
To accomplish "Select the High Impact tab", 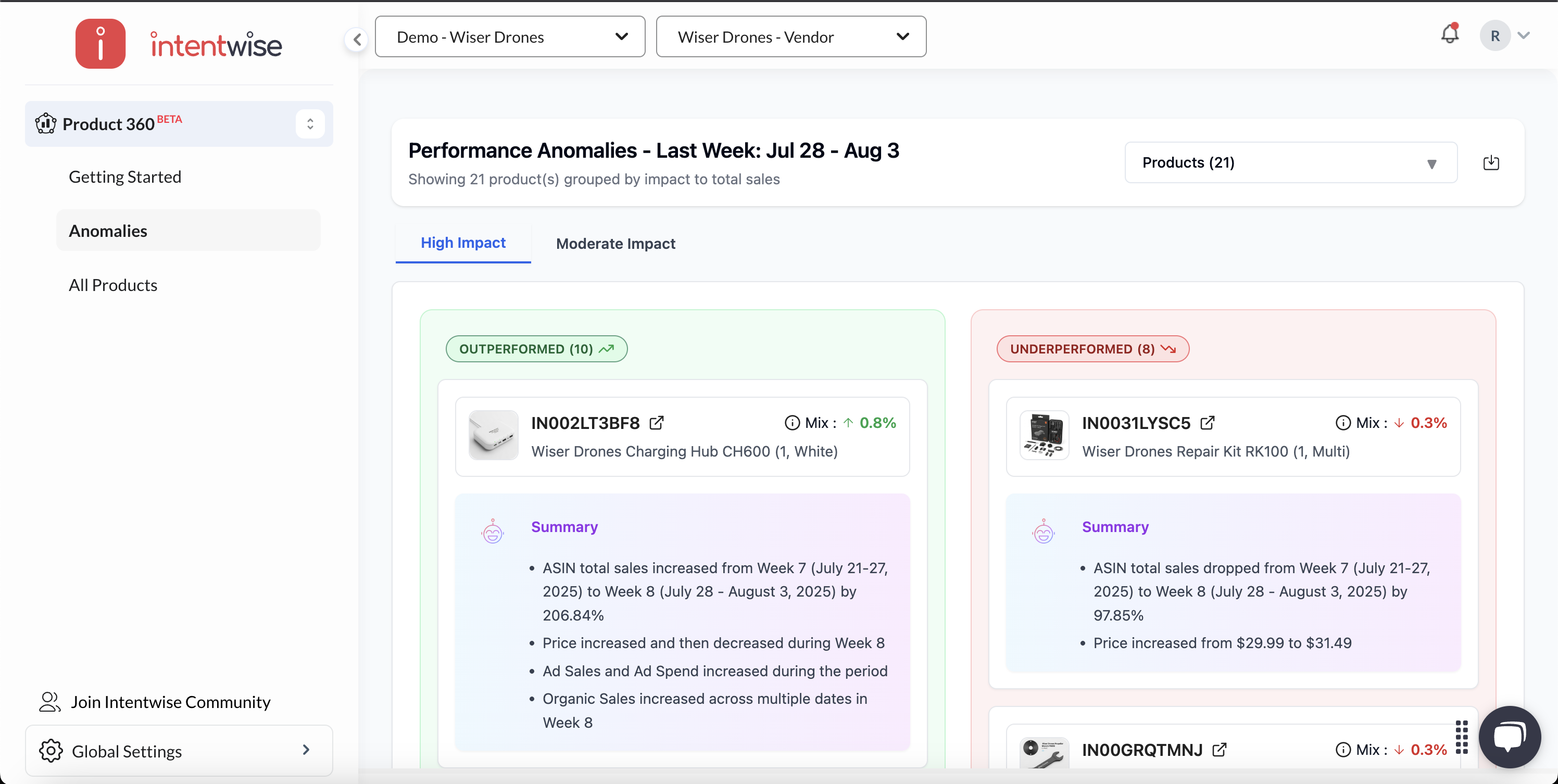I will coord(463,243).
